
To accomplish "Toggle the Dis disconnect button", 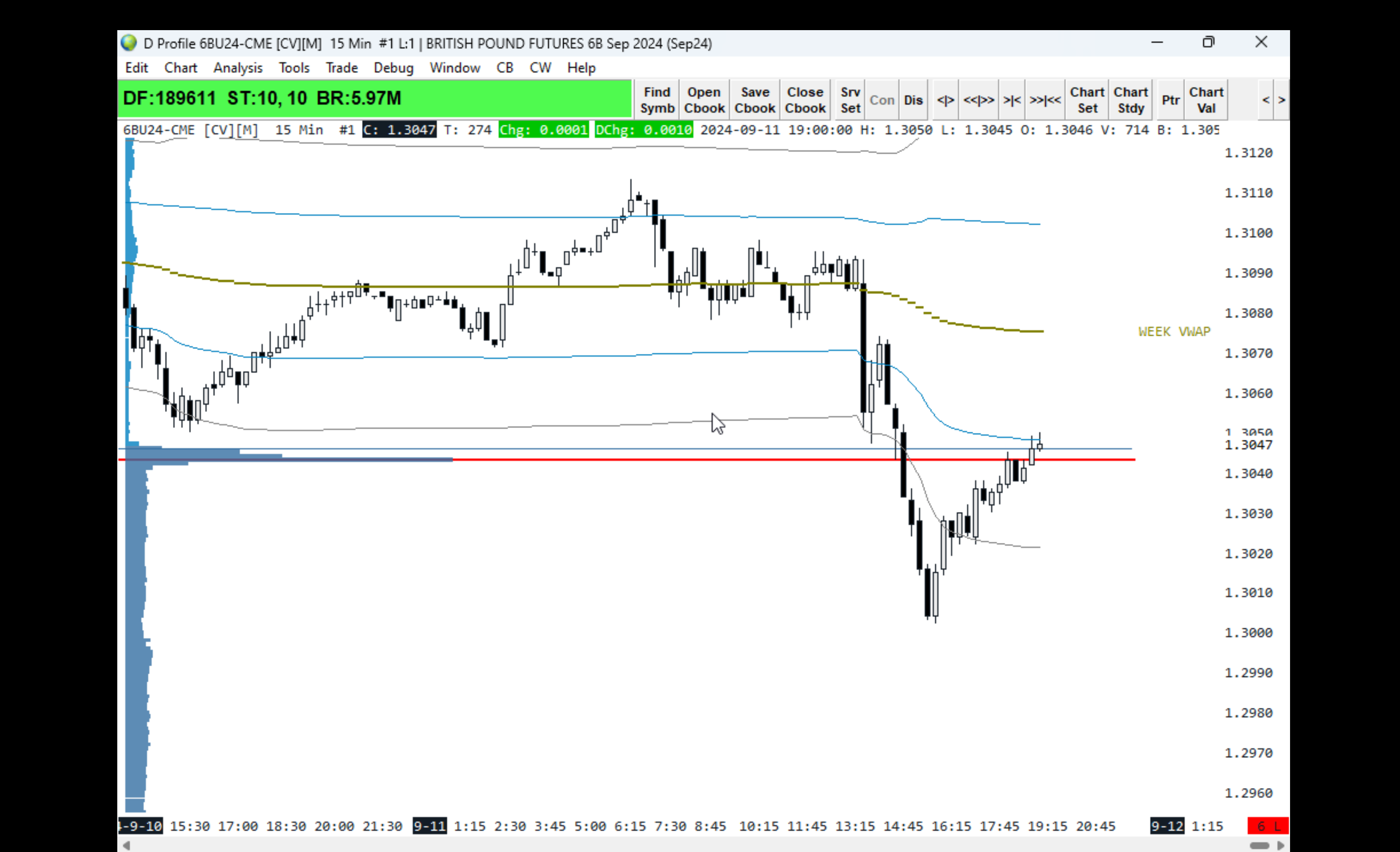I will 913,100.
